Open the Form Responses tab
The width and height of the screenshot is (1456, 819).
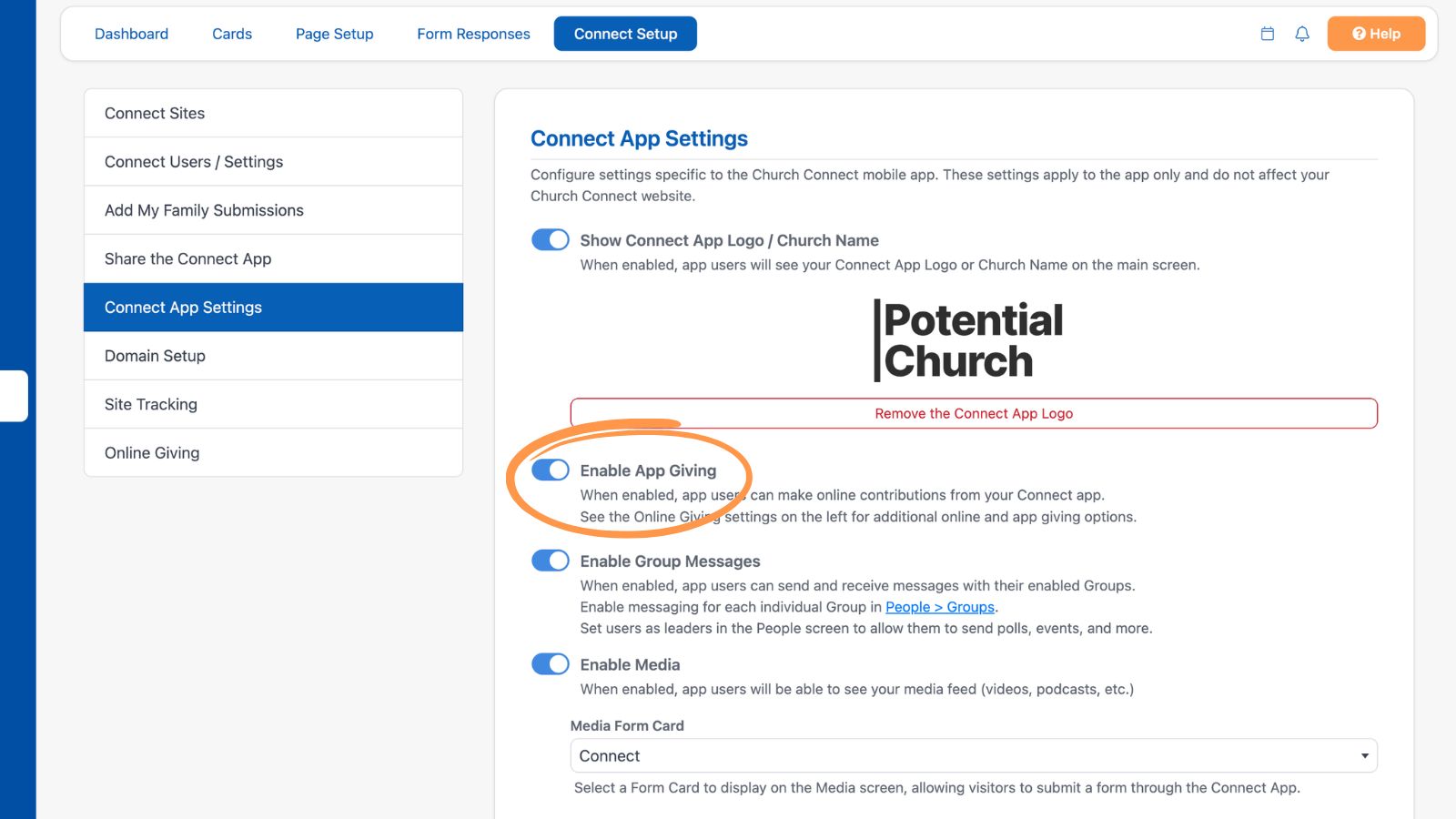(x=473, y=34)
